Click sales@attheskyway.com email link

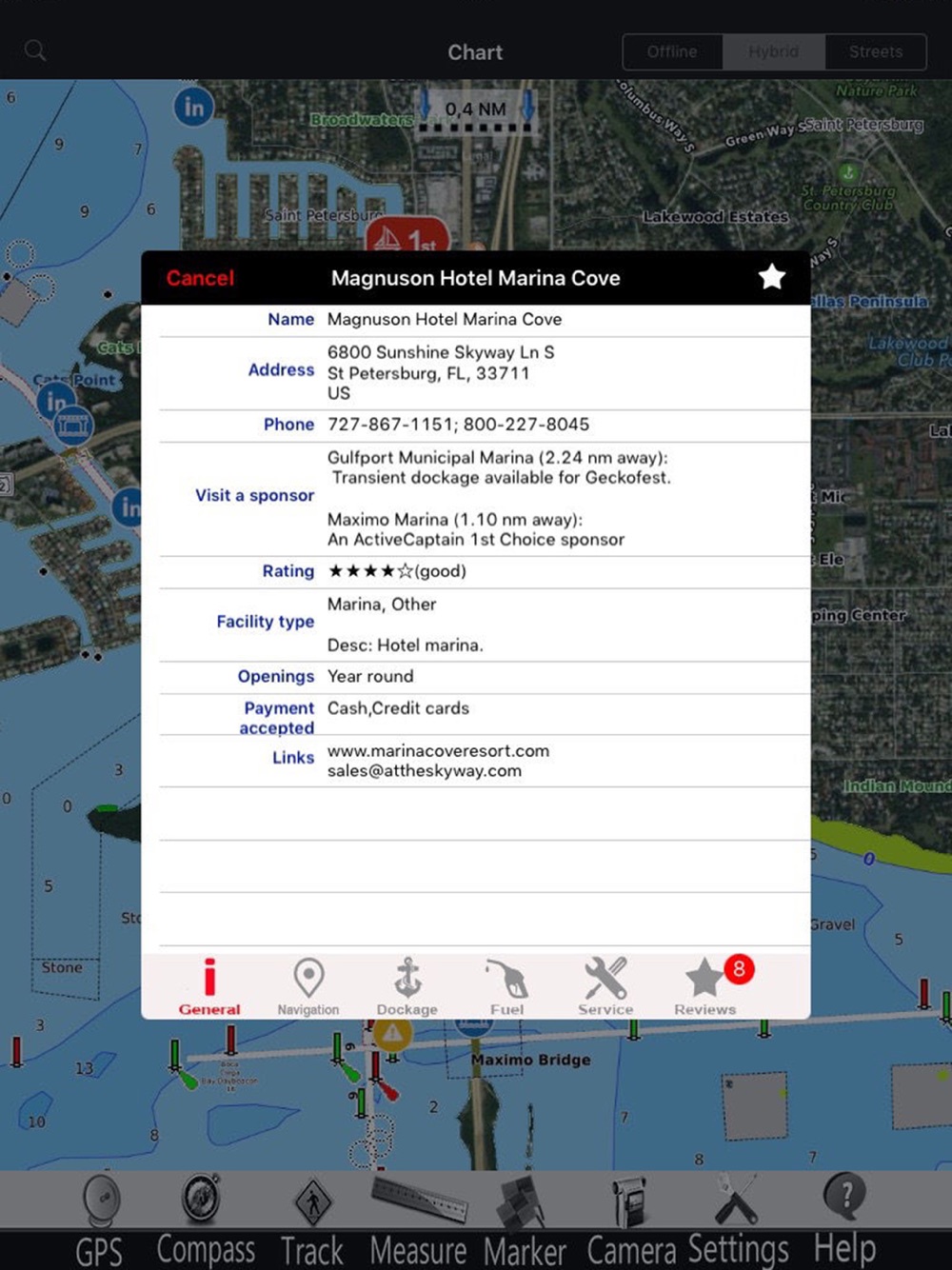click(425, 771)
